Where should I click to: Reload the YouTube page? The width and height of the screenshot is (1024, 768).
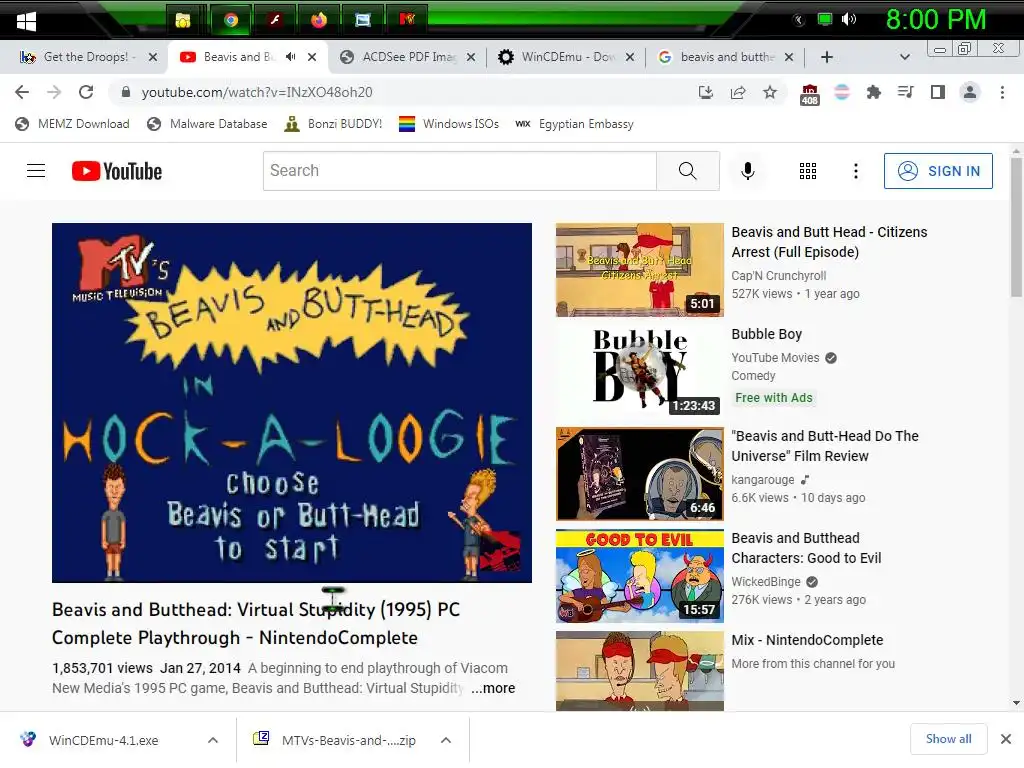[x=86, y=92]
